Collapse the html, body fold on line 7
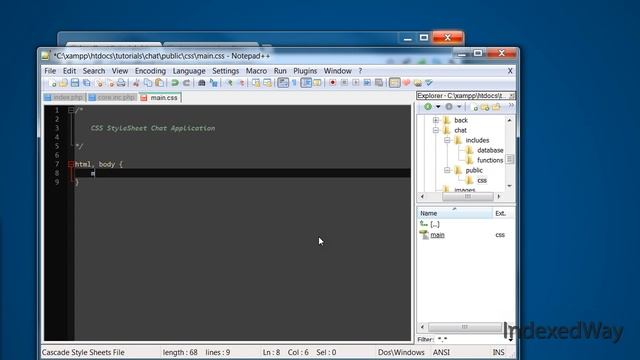Image resolution: width=640 pixels, height=360 pixels. [71, 164]
